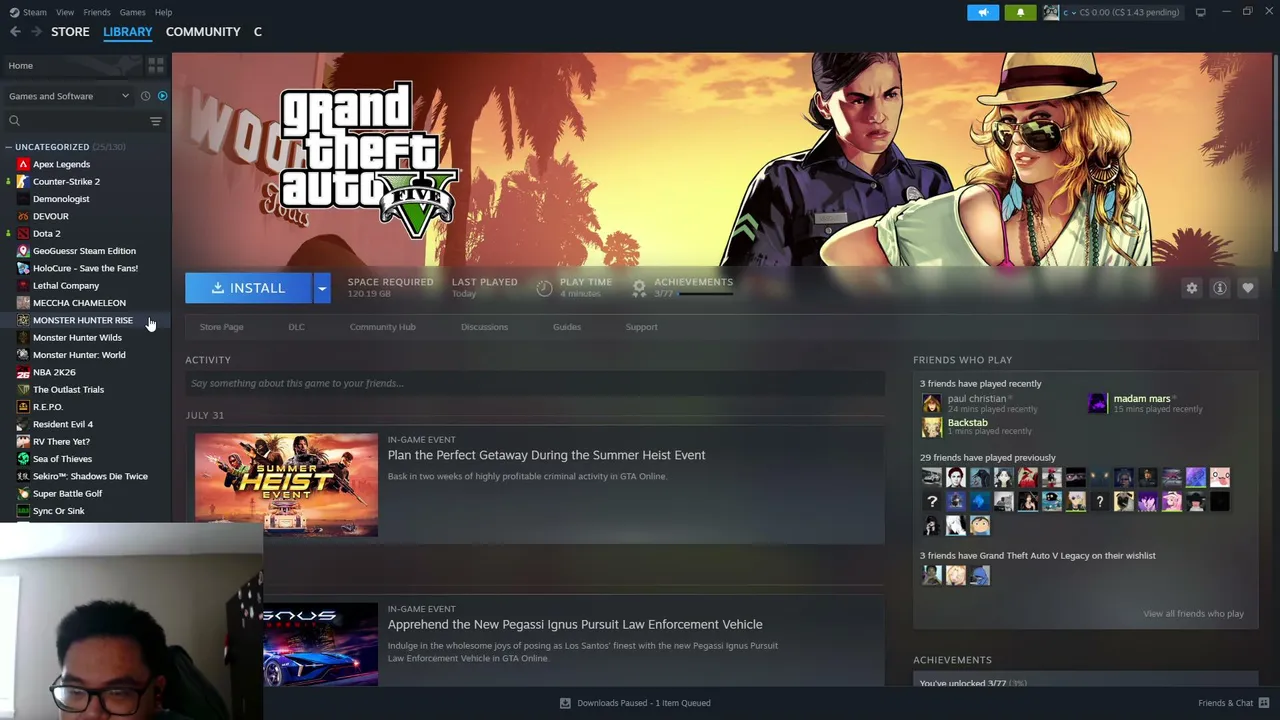1280x720 pixels.
Task: Open the account name dropdown arrow
Action: pyautogui.click(x=1074, y=12)
